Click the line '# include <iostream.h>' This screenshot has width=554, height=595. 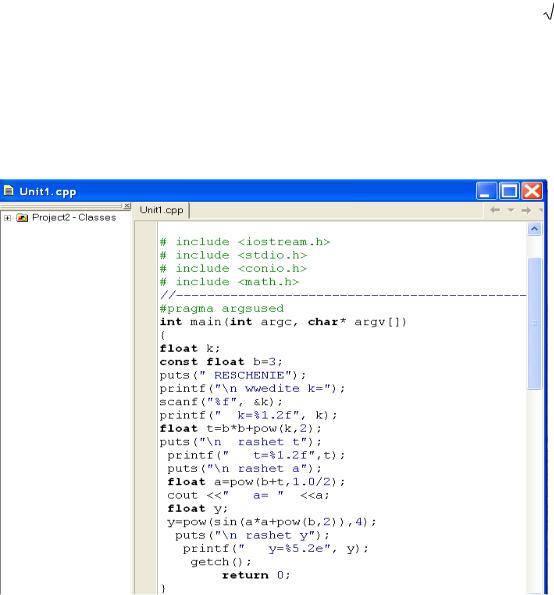point(245,242)
